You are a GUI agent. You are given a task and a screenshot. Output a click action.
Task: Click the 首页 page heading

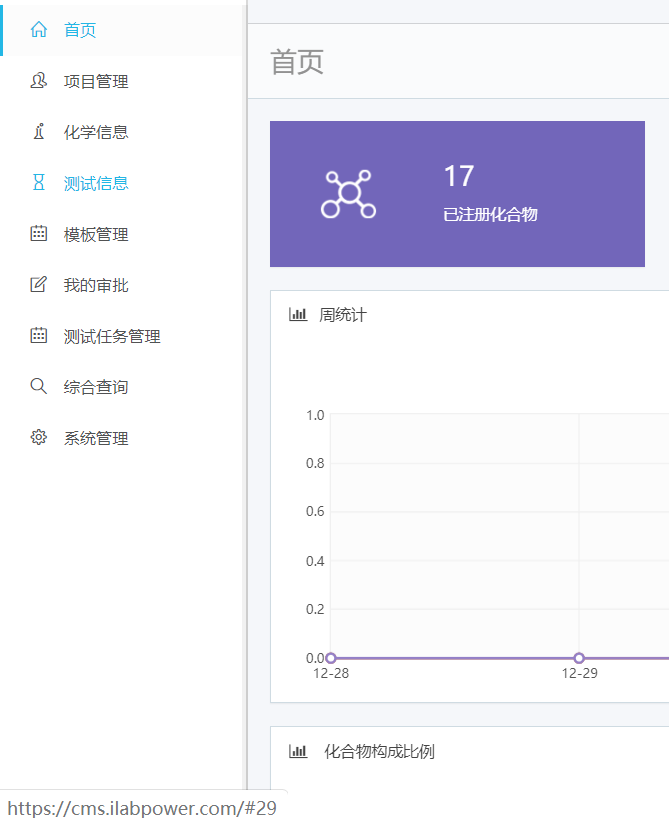(x=297, y=62)
